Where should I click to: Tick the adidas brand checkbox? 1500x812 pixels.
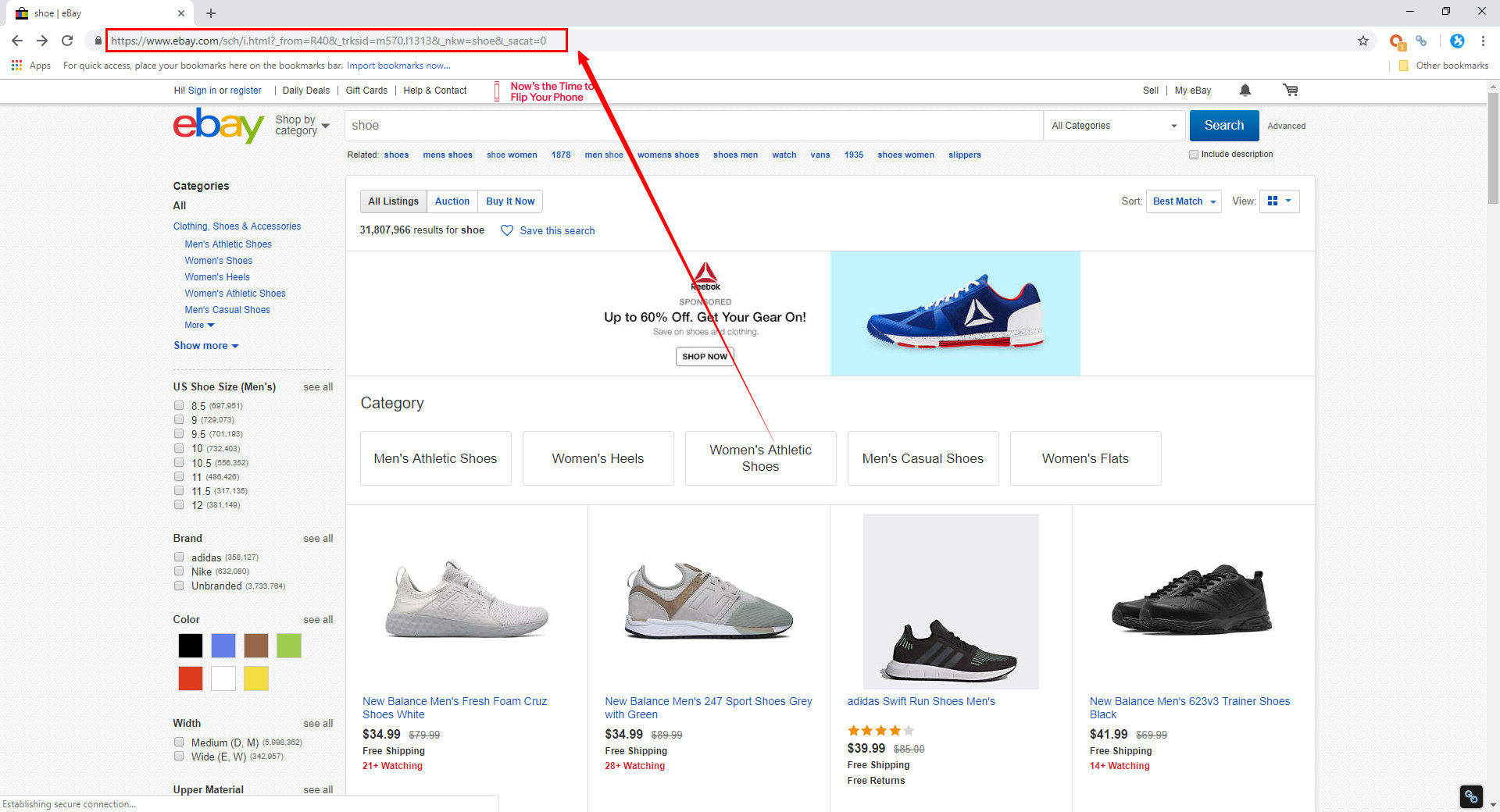coord(179,557)
